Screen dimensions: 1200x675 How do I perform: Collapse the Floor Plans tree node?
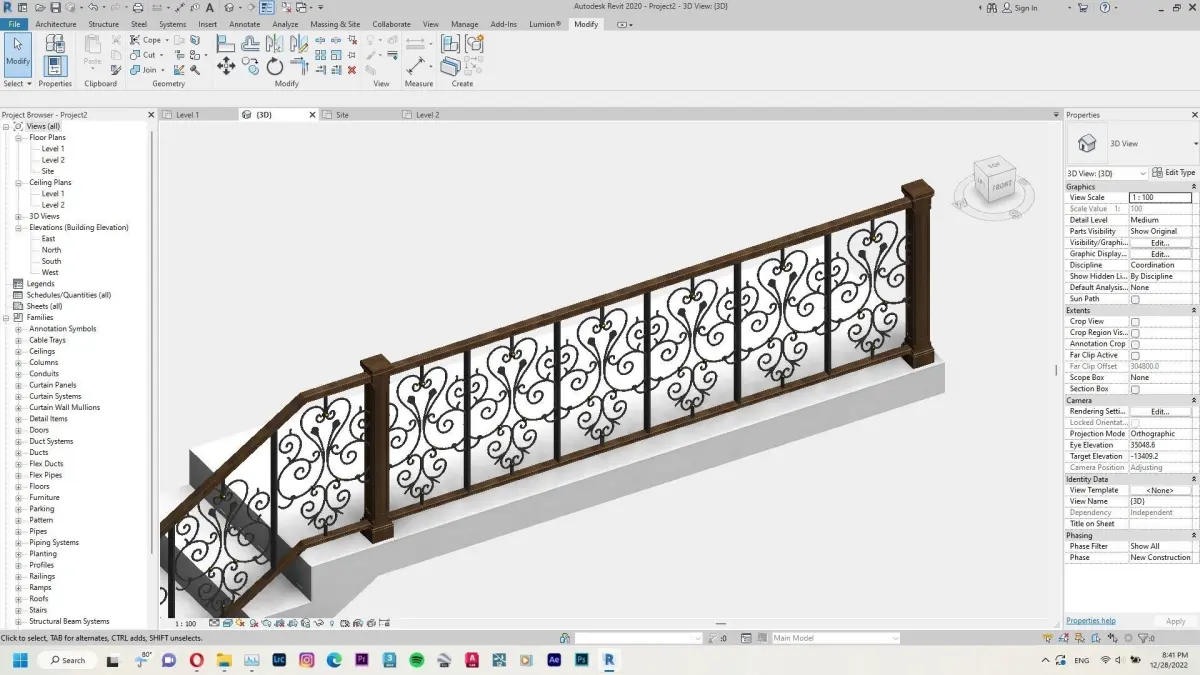click(x=19, y=137)
